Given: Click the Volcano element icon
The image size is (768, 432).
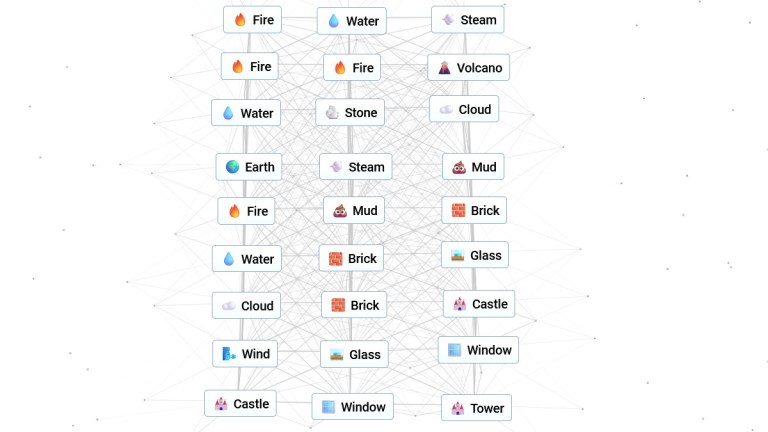Looking at the screenshot, I should click(445, 68).
